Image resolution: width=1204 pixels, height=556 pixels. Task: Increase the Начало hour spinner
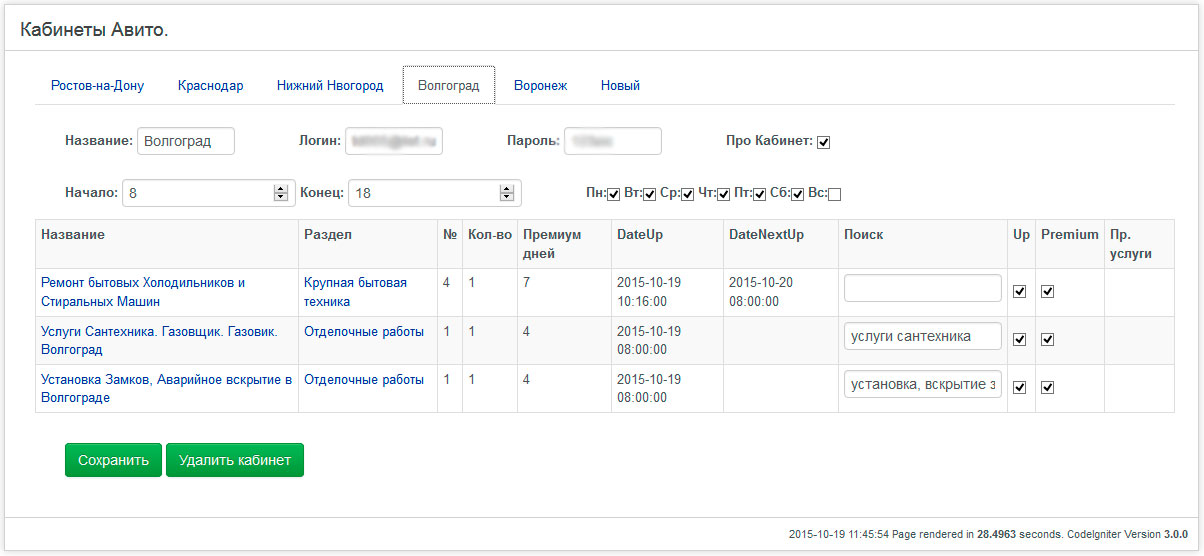point(280,188)
